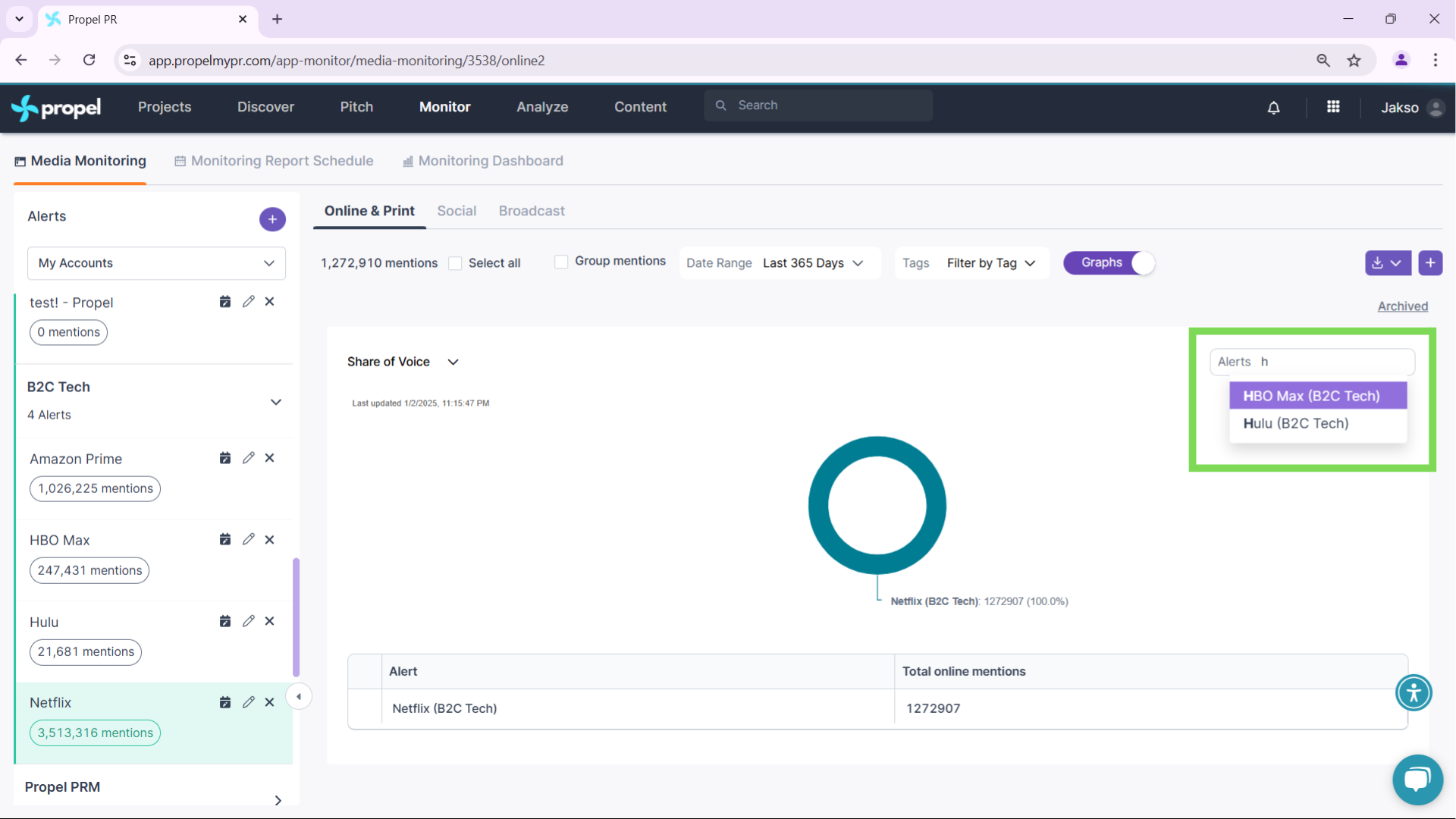The height and width of the screenshot is (819, 1456).
Task: Click the teal Share of Voice donut ring
Action: (819, 505)
